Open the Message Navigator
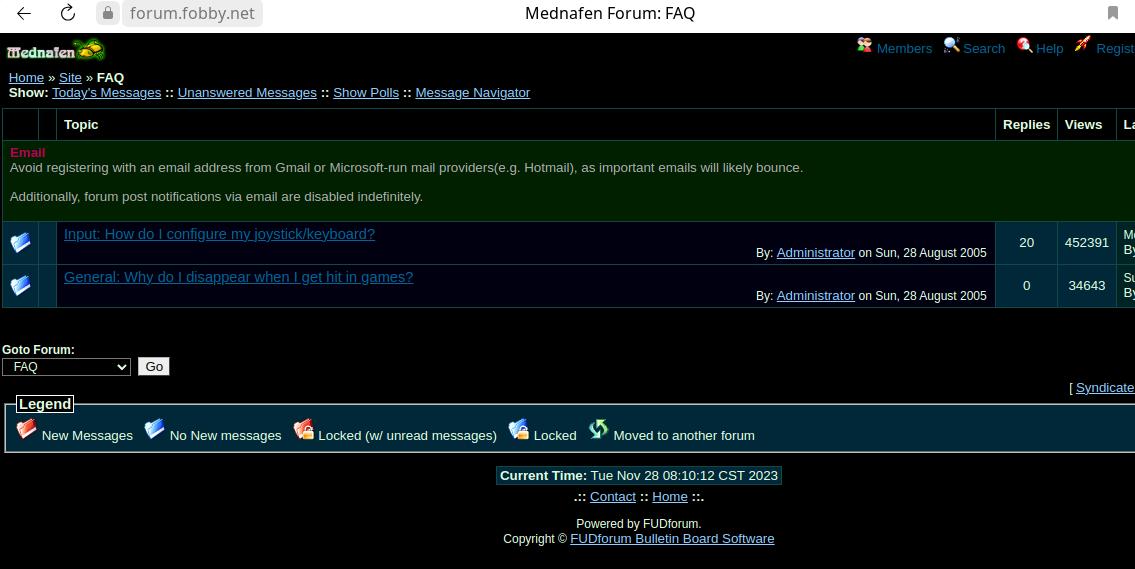 click(x=473, y=93)
